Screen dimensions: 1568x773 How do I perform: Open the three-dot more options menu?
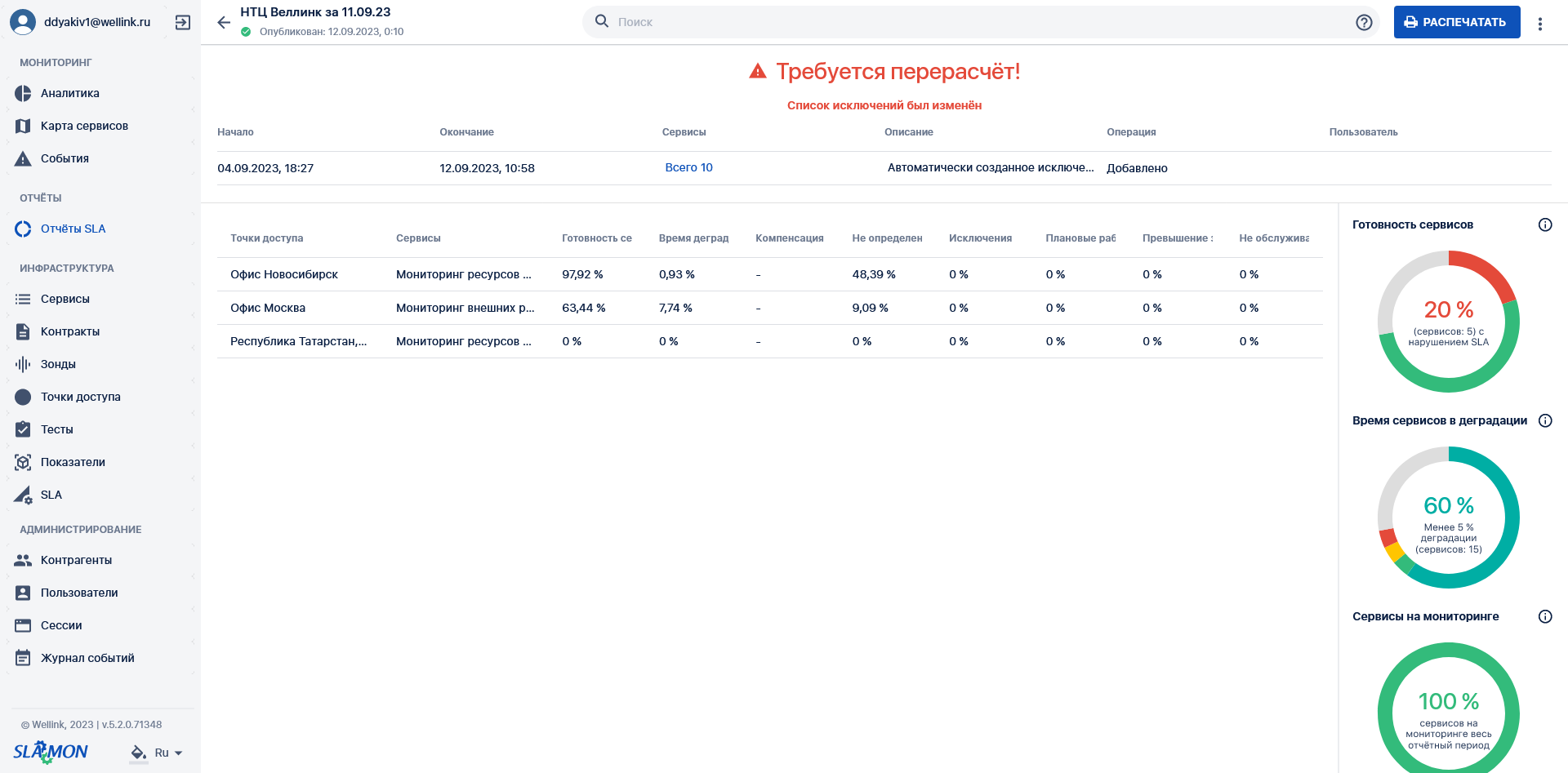1540,24
